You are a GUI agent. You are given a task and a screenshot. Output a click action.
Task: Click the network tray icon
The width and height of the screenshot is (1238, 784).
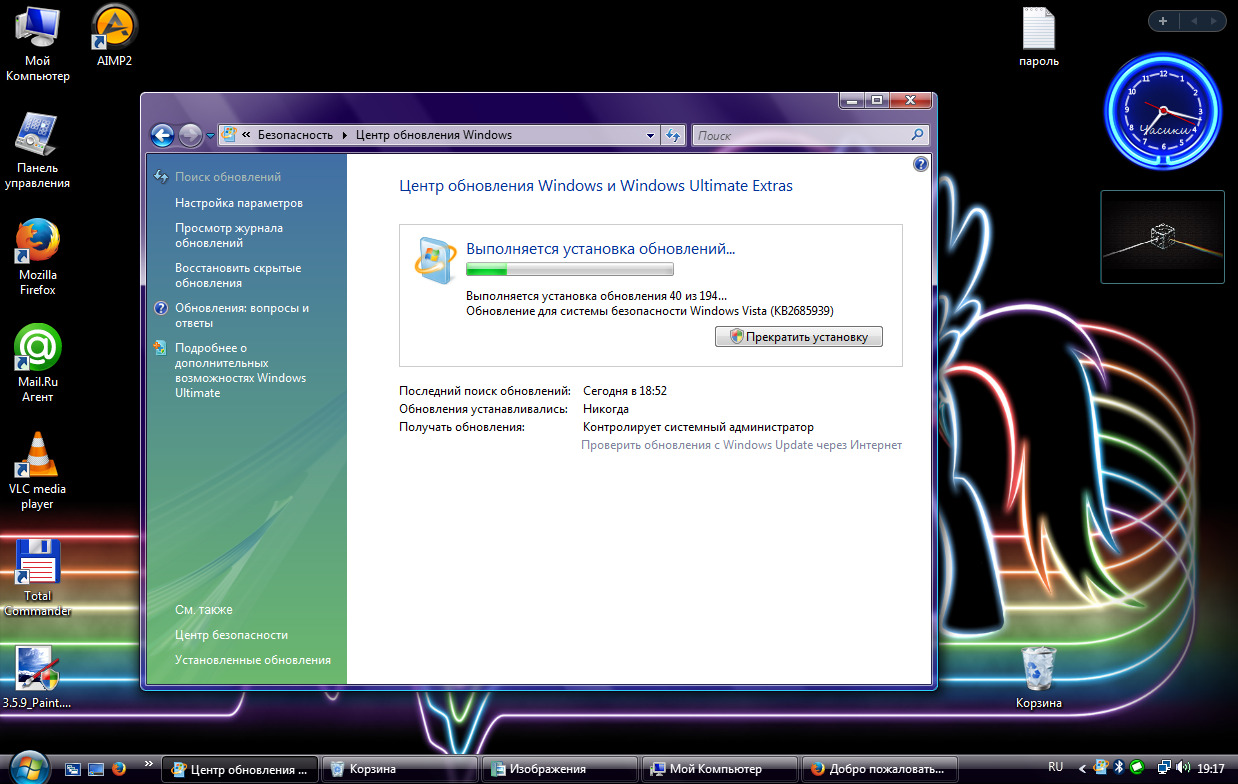[x=1164, y=768]
